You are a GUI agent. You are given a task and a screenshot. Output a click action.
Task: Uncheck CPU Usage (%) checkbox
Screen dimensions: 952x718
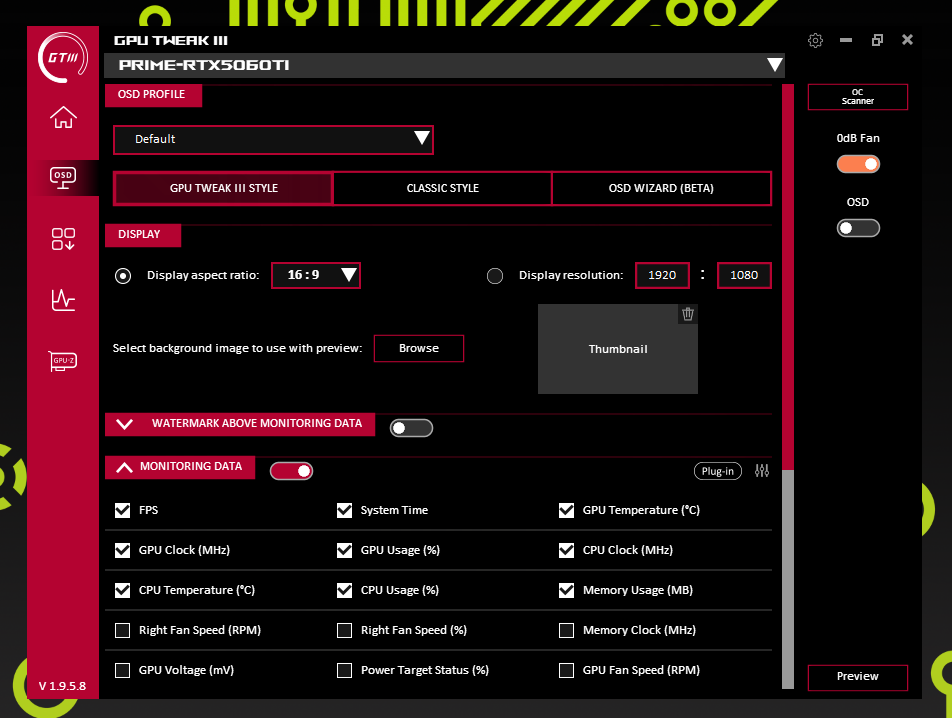click(344, 590)
